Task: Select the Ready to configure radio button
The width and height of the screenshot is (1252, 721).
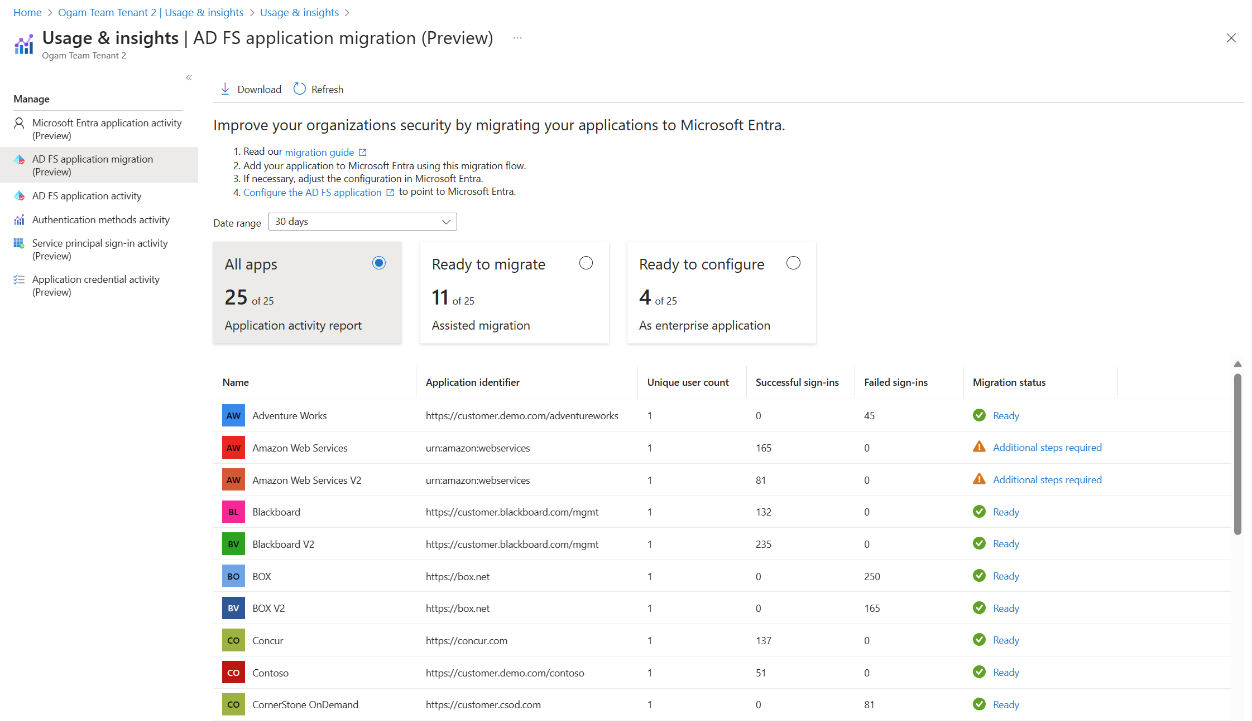Action: click(x=793, y=262)
